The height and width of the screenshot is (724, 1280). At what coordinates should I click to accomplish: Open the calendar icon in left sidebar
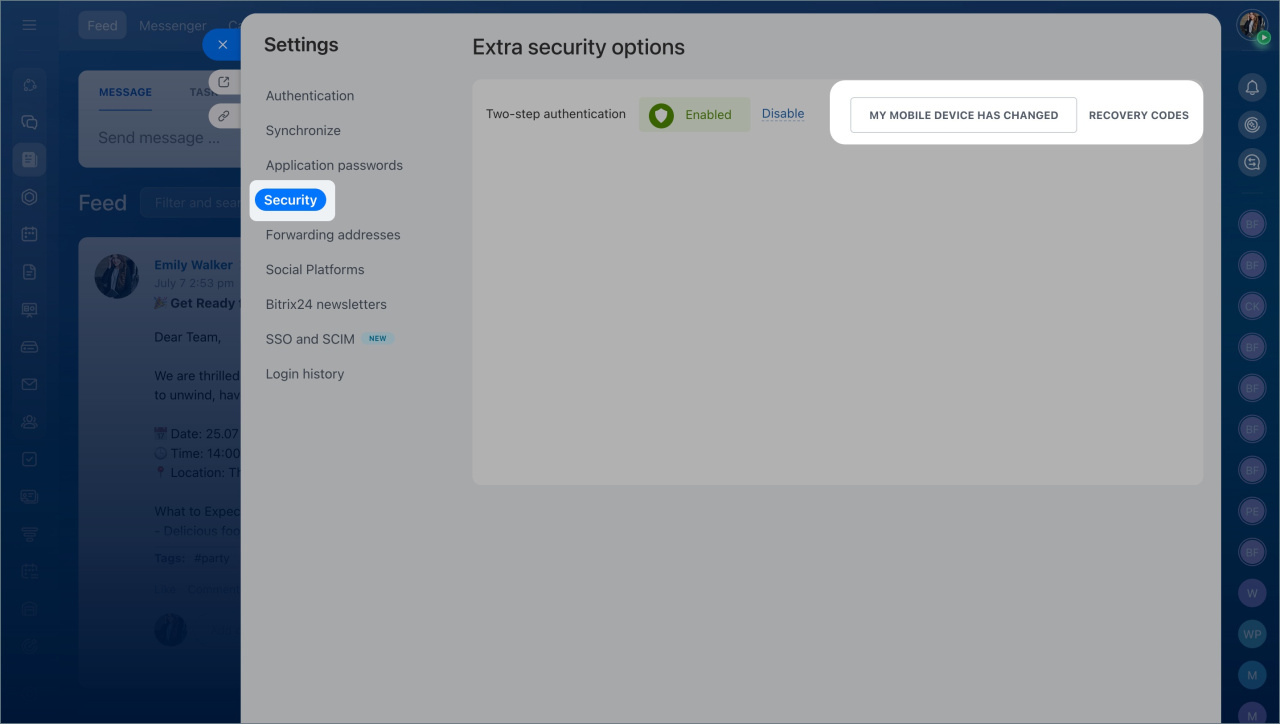29,234
